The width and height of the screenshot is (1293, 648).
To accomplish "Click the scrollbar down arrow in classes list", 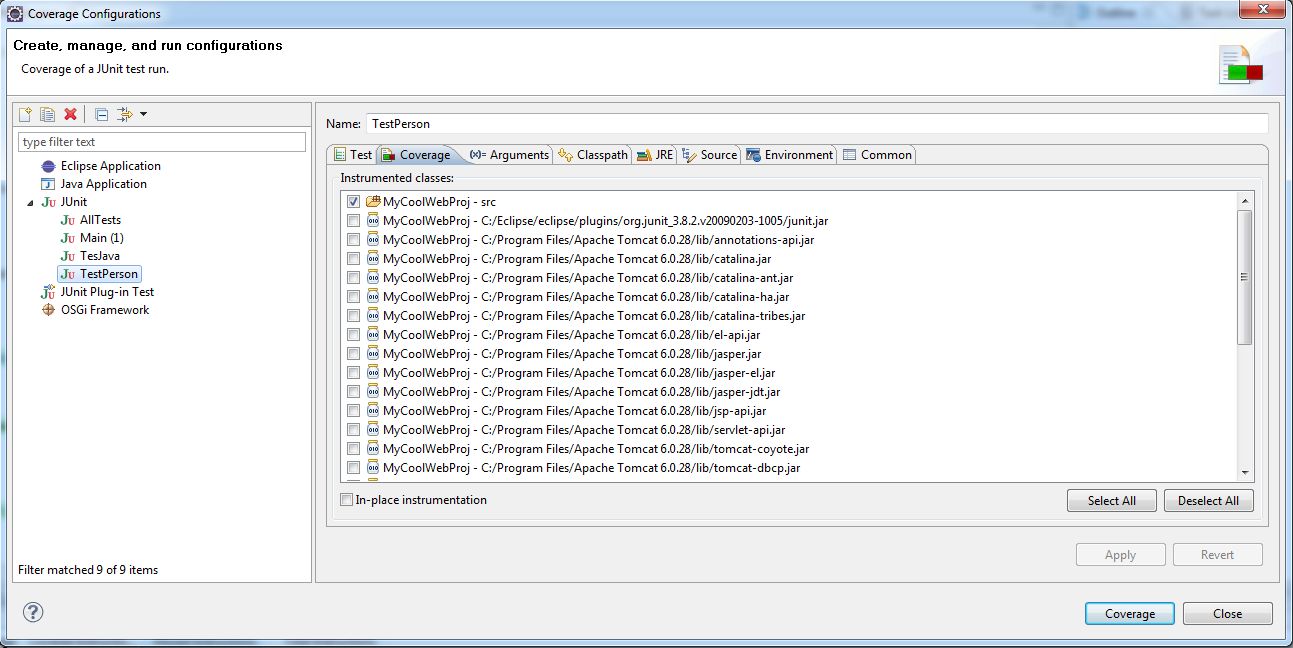I will 1245,473.
